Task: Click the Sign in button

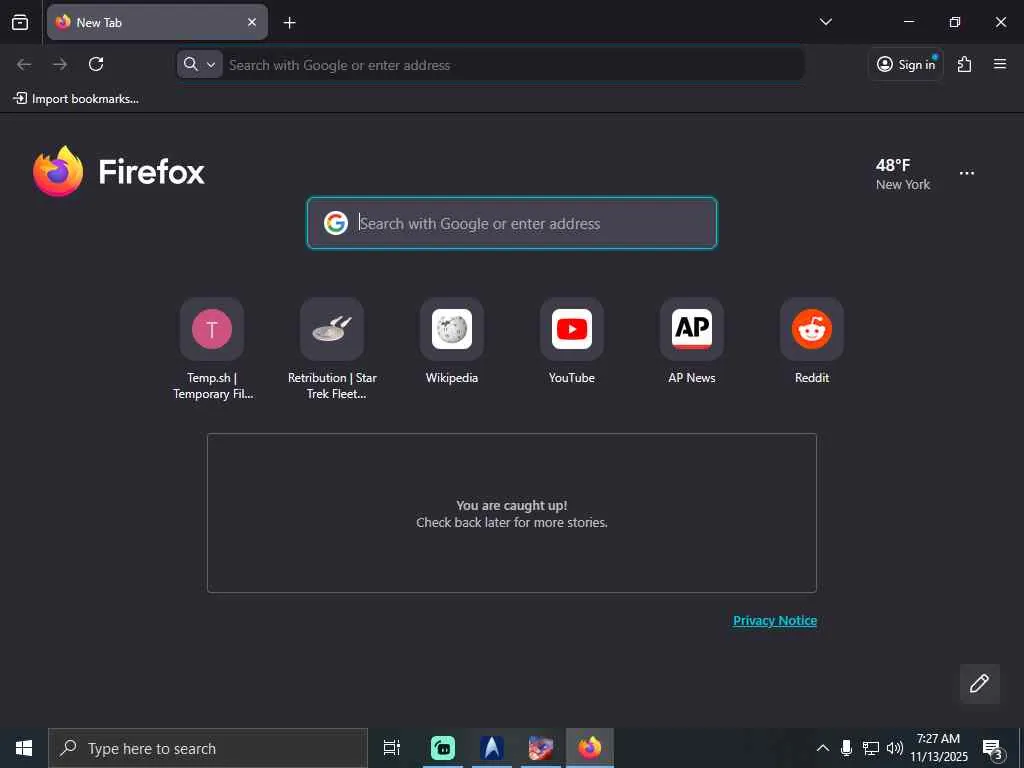Action: (906, 64)
